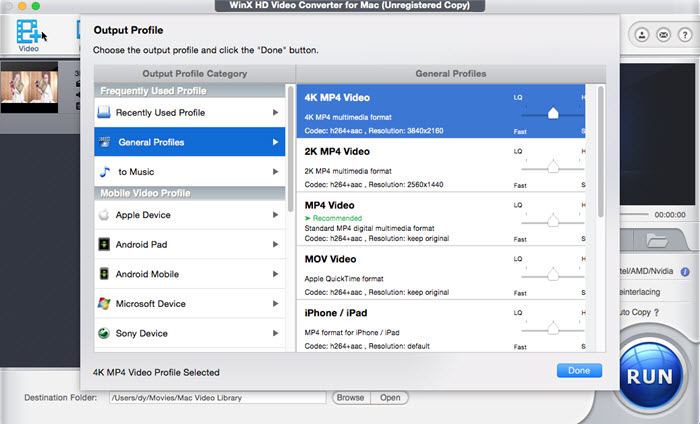
Task: Adjust iPhone / iPad quality slider
Action: (553, 328)
